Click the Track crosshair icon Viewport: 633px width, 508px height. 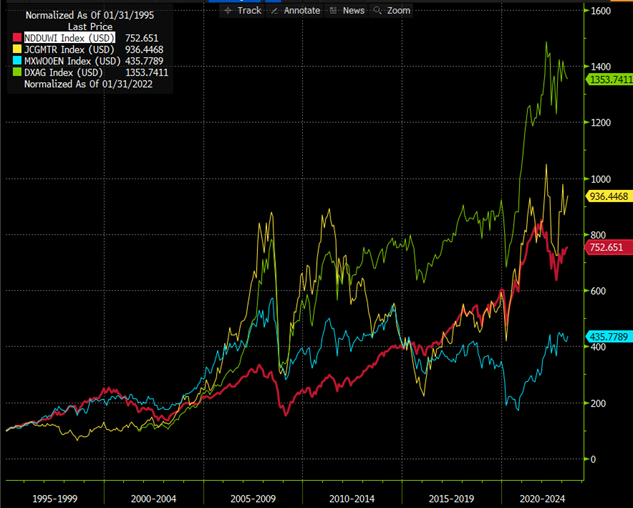pos(228,10)
